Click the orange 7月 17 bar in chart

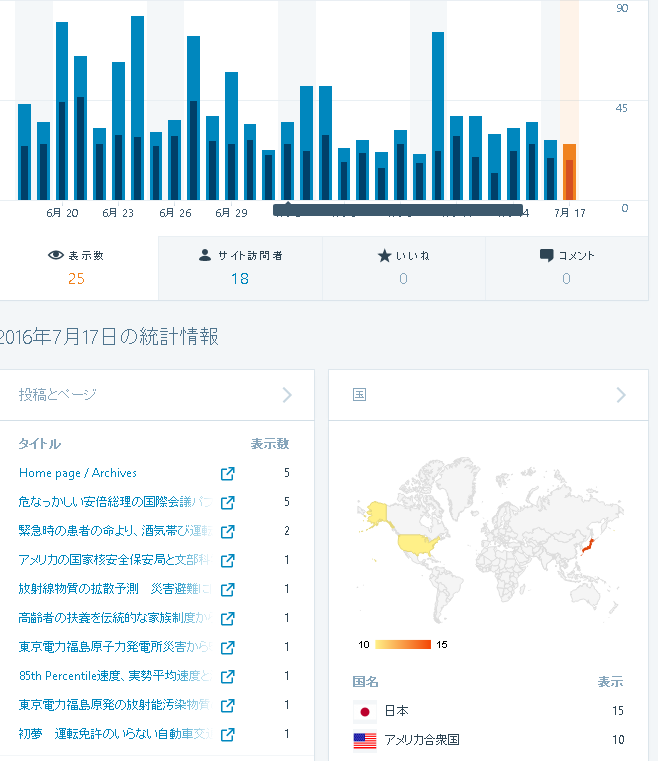[569, 172]
